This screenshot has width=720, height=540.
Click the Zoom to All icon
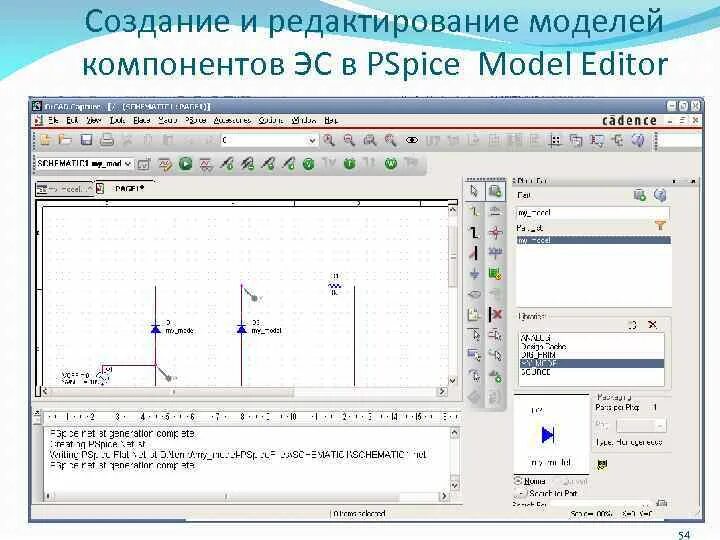(x=391, y=140)
